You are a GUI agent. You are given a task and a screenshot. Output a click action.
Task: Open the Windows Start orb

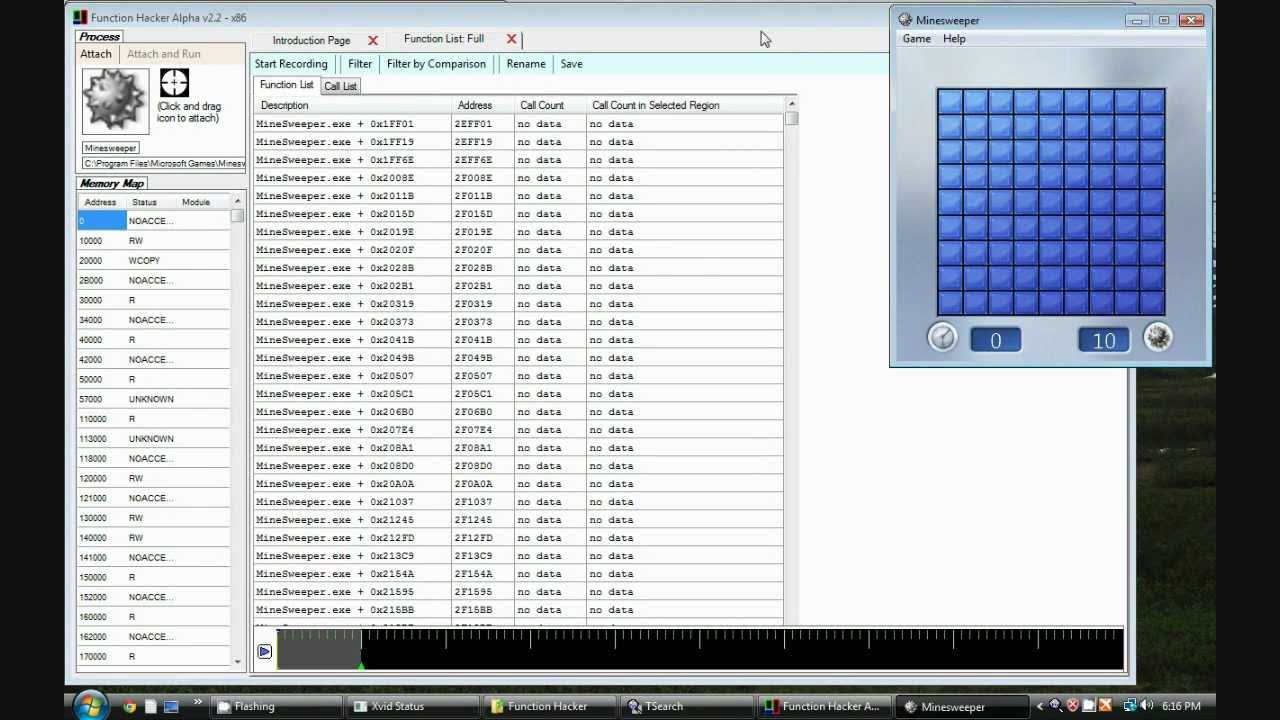pos(90,705)
